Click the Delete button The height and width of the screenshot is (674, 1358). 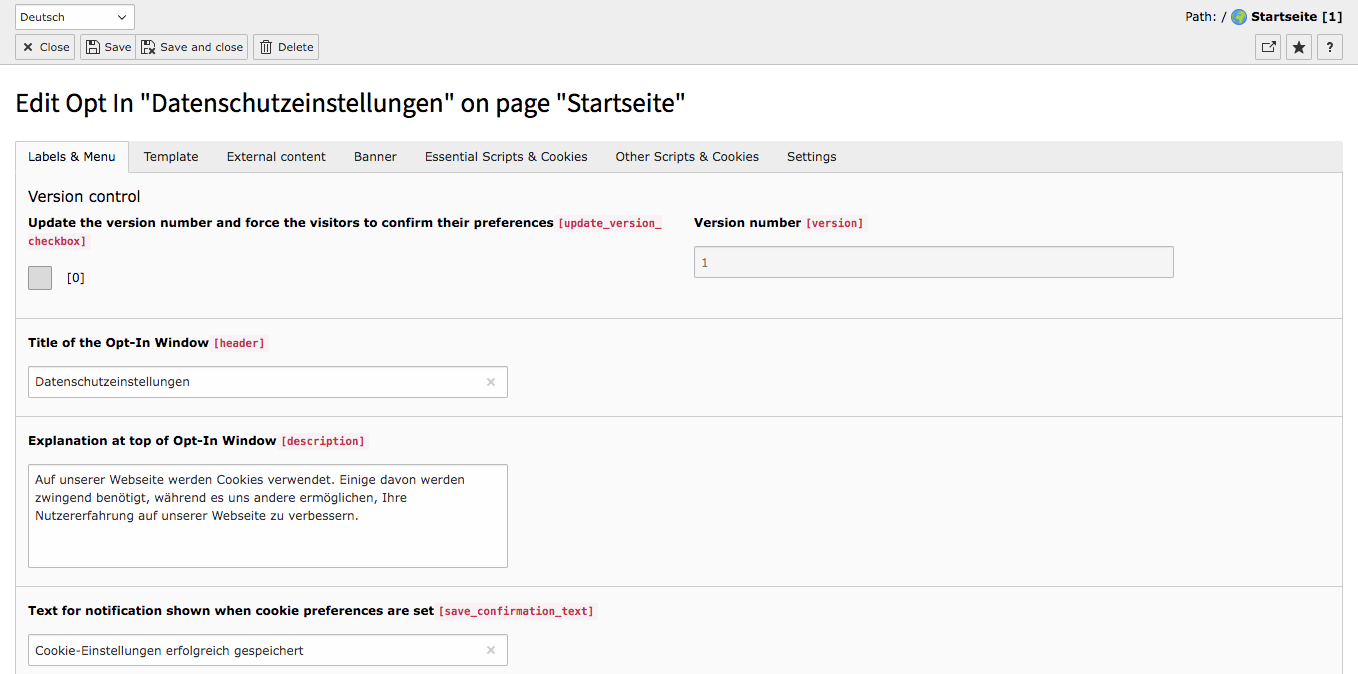pyautogui.click(x=286, y=47)
